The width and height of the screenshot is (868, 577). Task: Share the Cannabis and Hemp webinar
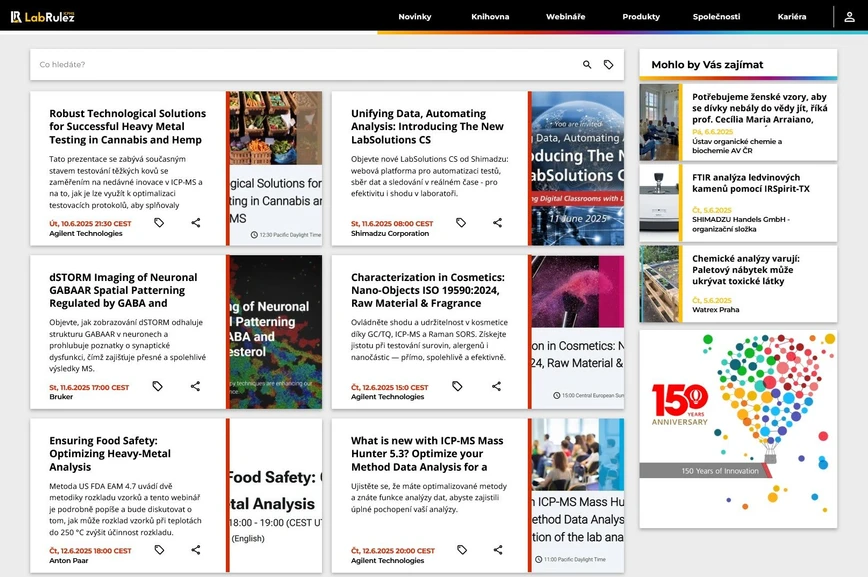point(195,223)
